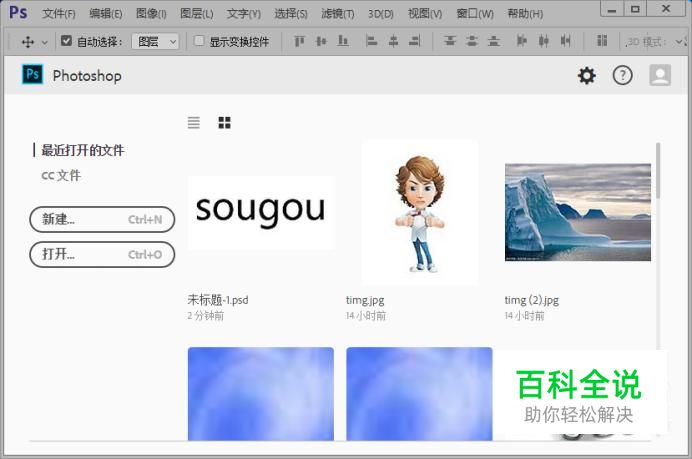The height and width of the screenshot is (459, 692).
Task: Click the Auto-align layers icon
Action: tap(602, 41)
